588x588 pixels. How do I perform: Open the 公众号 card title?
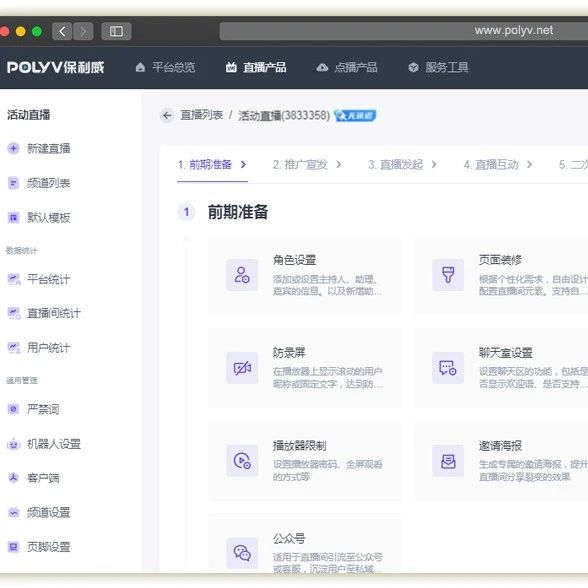click(x=289, y=538)
